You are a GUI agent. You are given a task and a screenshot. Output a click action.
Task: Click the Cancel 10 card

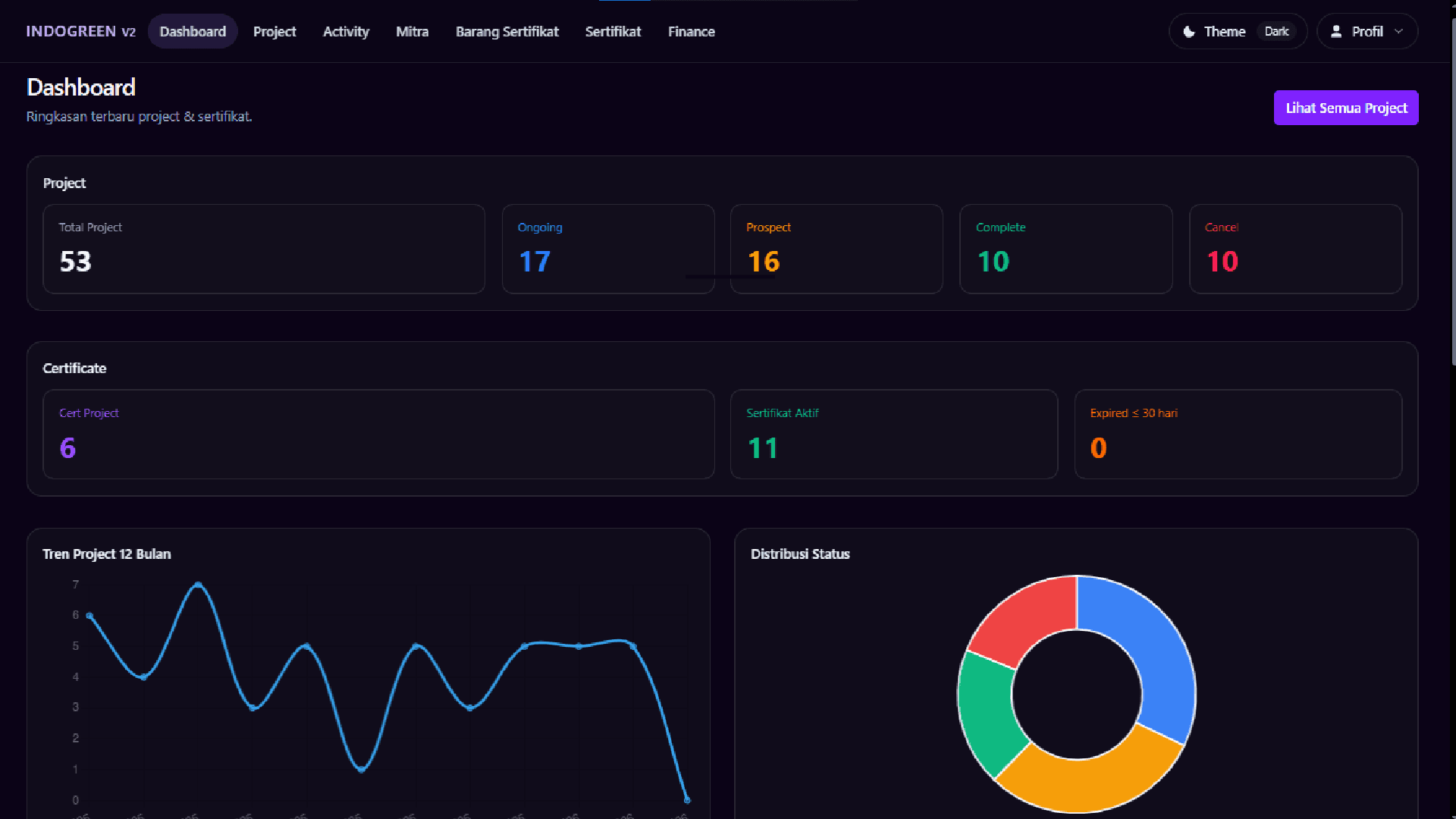[1296, 249]
